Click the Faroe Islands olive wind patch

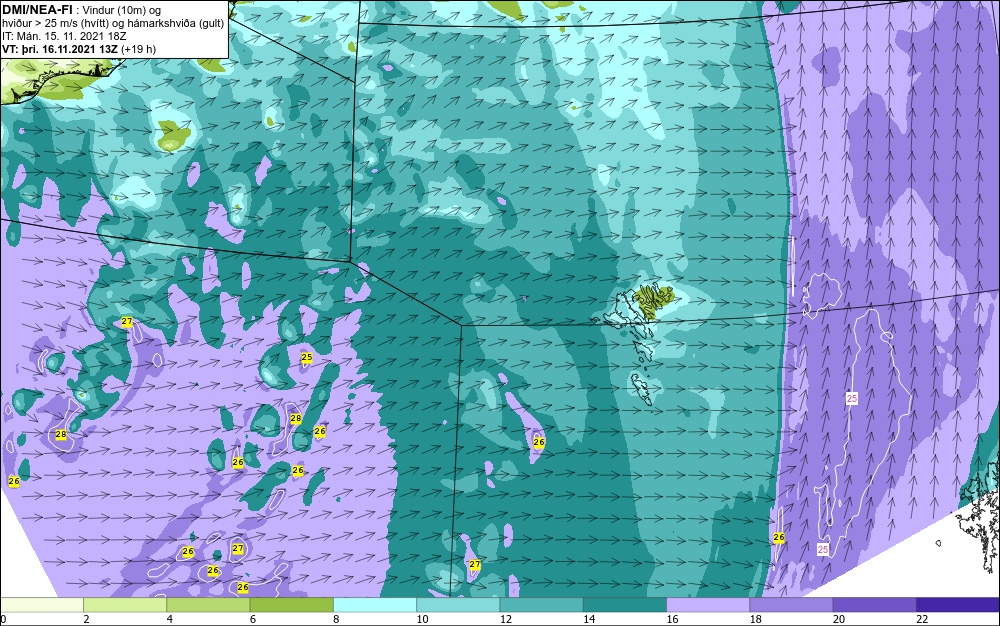pyautogui.click(x=654, y=300)
